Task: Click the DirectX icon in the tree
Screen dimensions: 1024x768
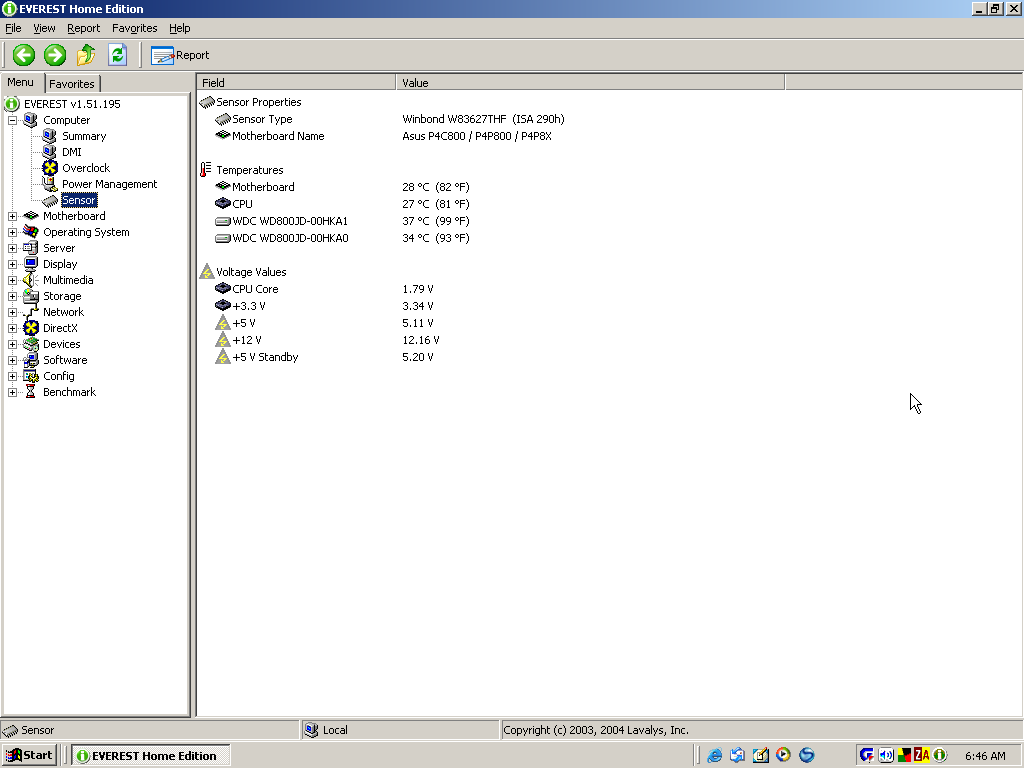Action: pyautogui.click(x=31, y=328)
